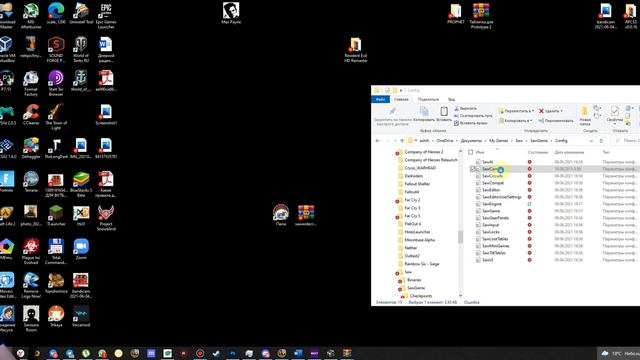
Task: Select the Max Payne desktop icon
Action: pyautogui.click(x=231, y=13)
